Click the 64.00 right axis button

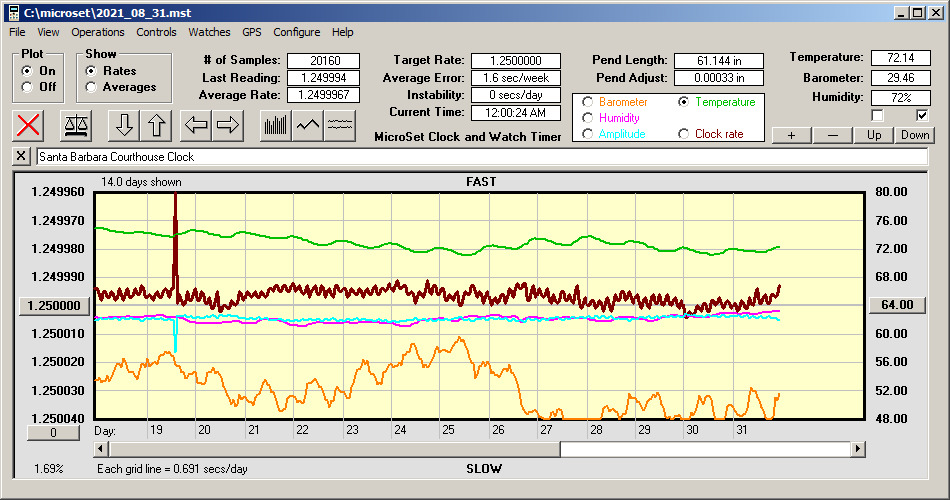pyautogui.click(x=897, y=305)
